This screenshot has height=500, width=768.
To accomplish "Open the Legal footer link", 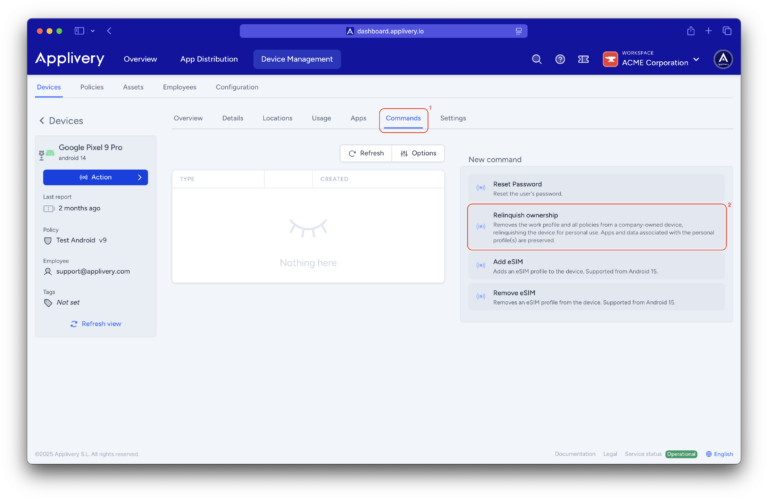I will click(610, 454).
